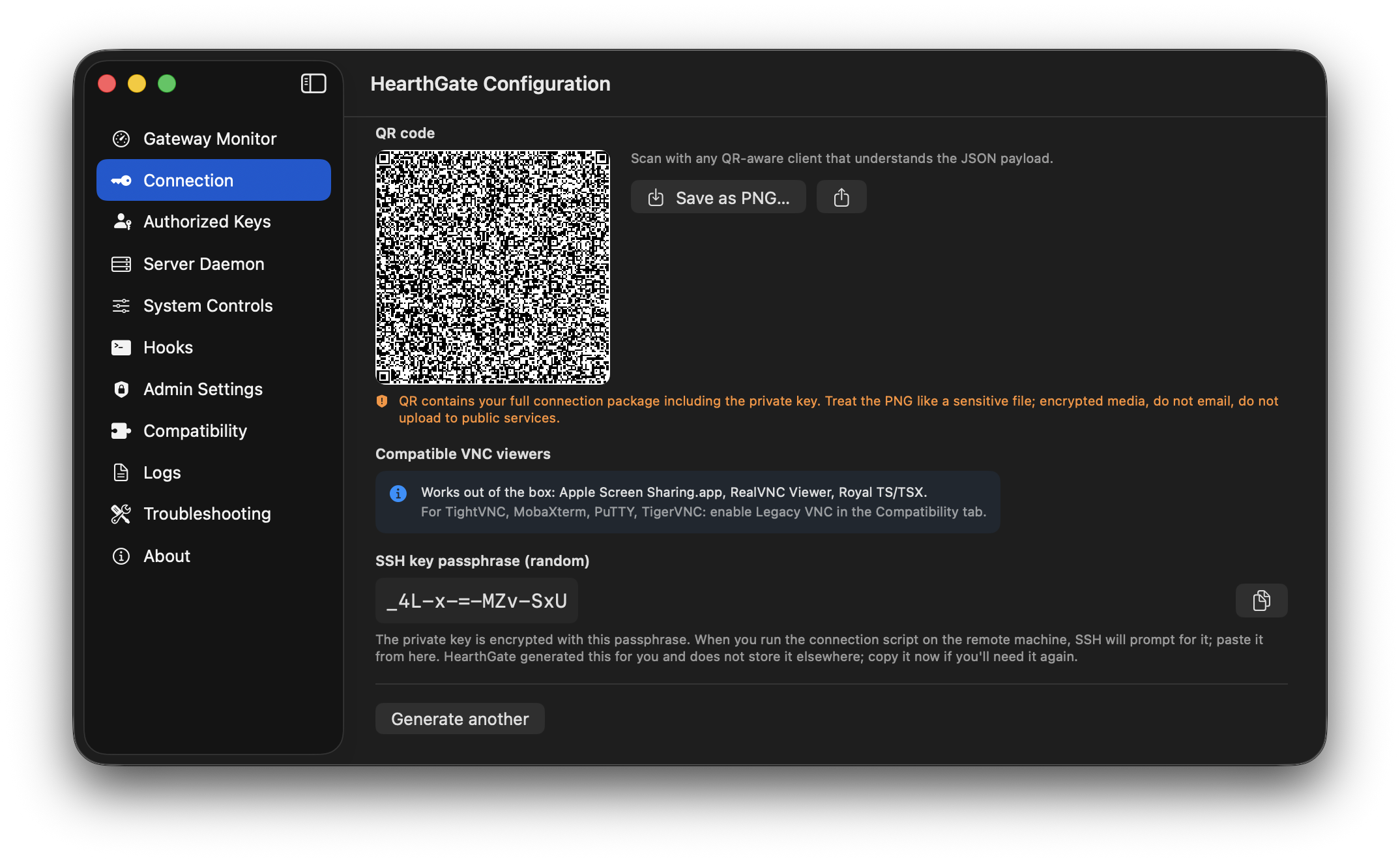
Task: Click the Compatibility puzzle piece icon
Action: point(121,431)
